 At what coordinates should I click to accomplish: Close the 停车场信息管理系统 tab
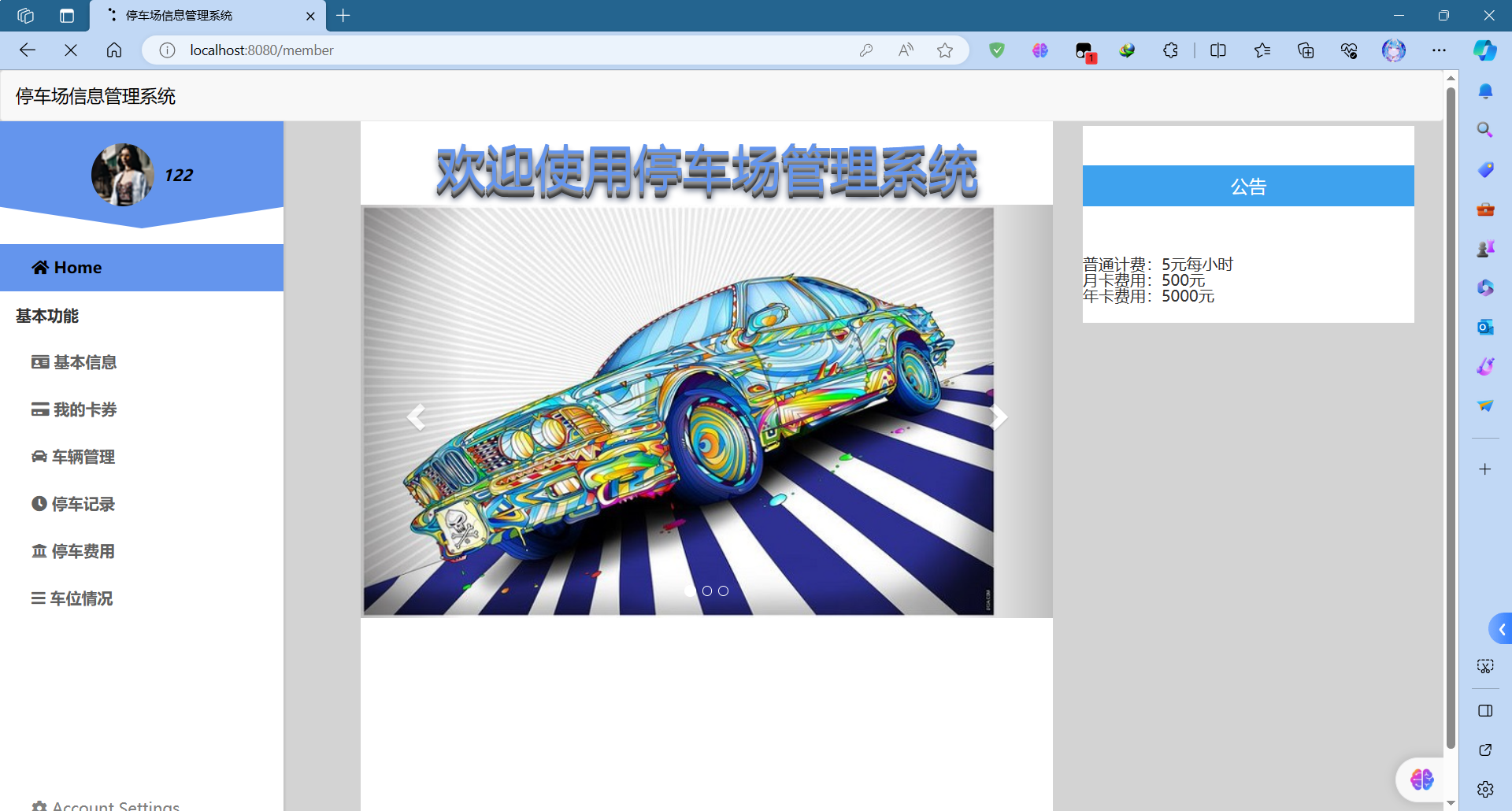(x=310, y=16)
